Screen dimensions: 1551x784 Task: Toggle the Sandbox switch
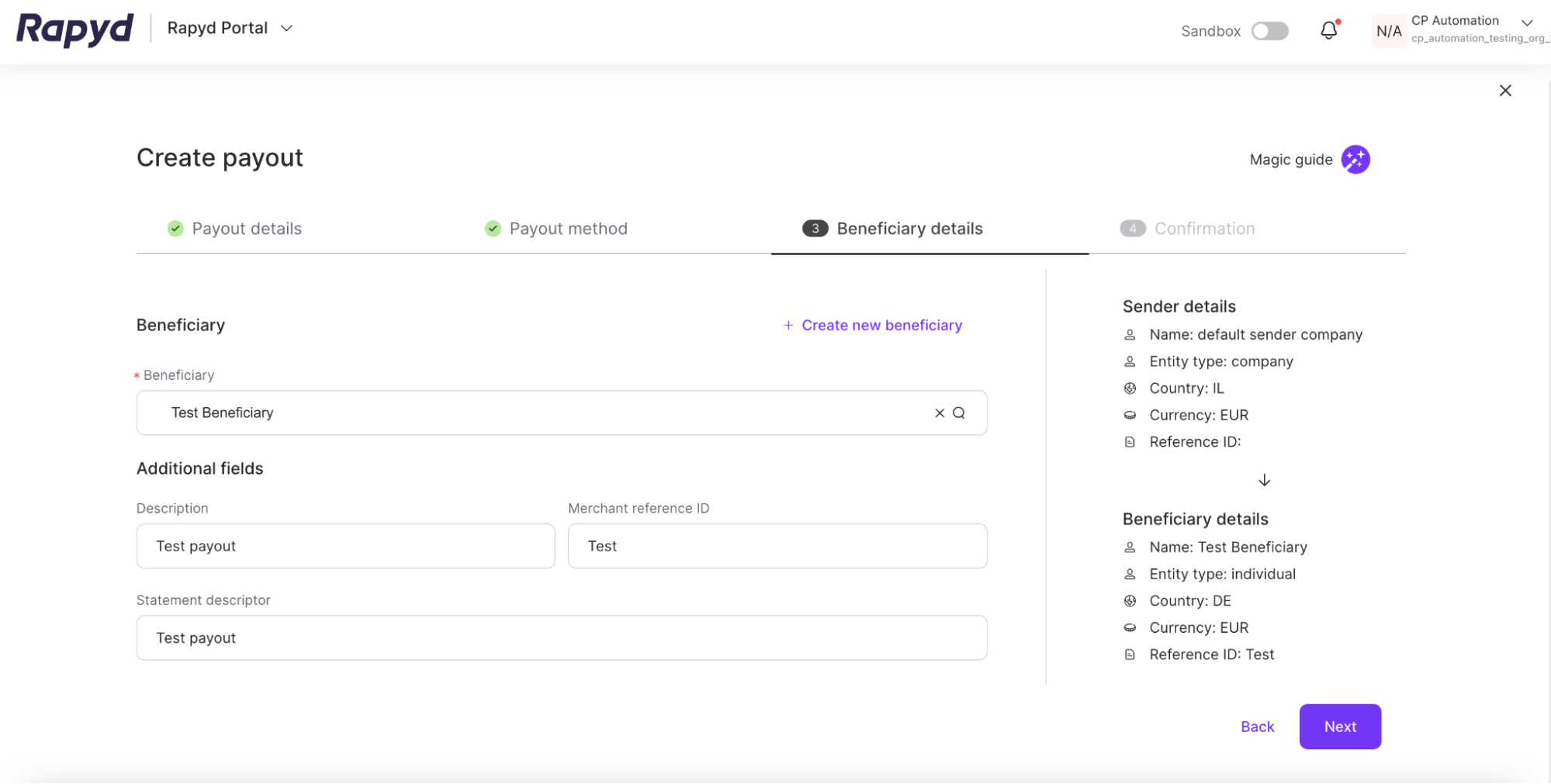tap(1269, 29)
